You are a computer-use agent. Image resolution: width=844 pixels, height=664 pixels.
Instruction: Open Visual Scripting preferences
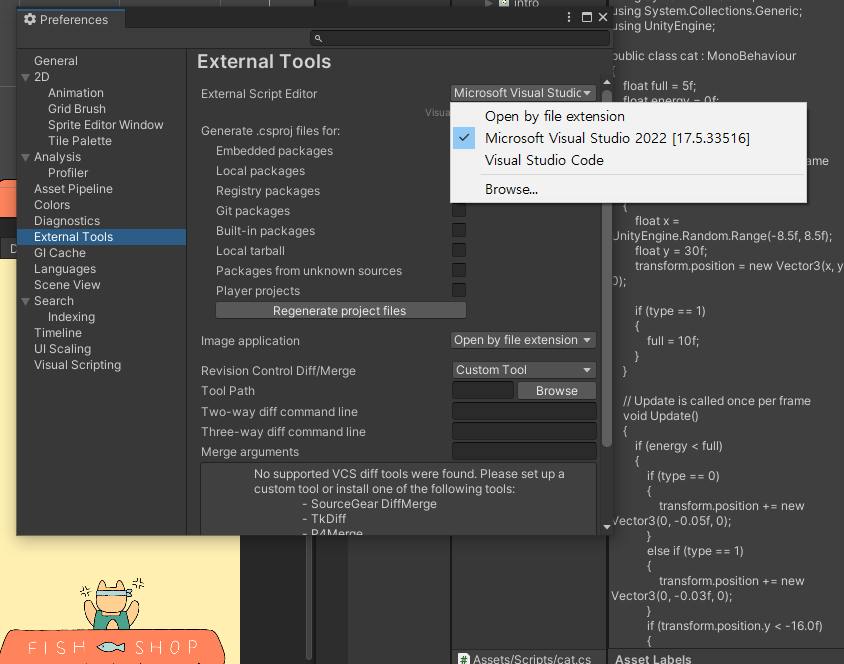[78, 365]
